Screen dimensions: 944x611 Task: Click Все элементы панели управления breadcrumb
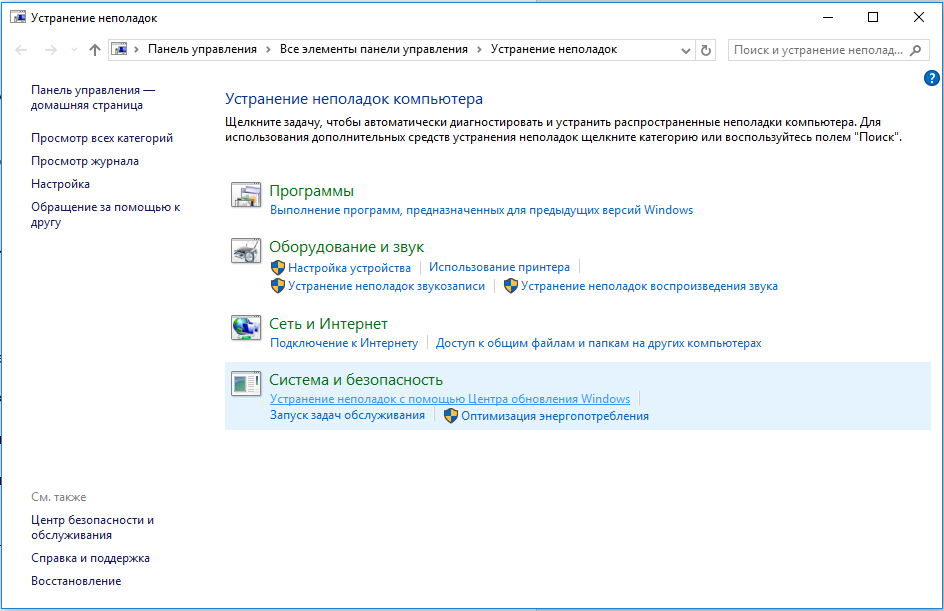coord(374,49)
